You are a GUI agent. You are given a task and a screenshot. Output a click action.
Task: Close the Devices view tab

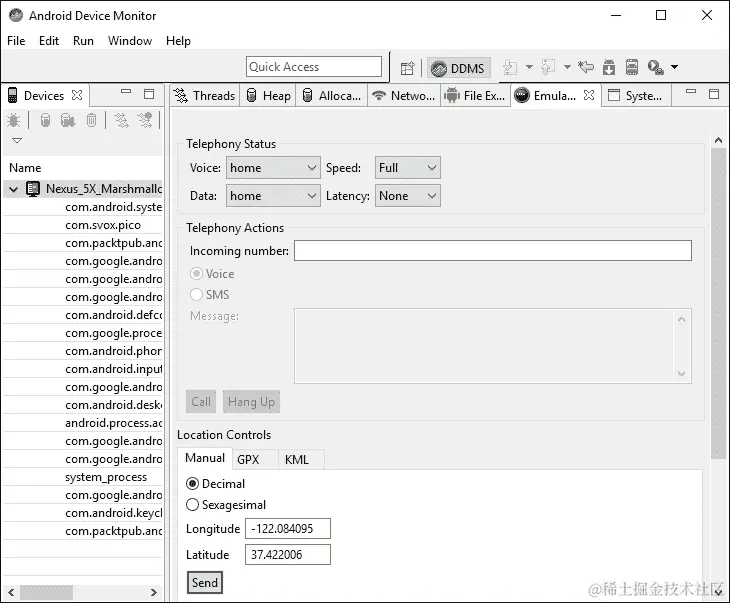click(x=77, y=95)
